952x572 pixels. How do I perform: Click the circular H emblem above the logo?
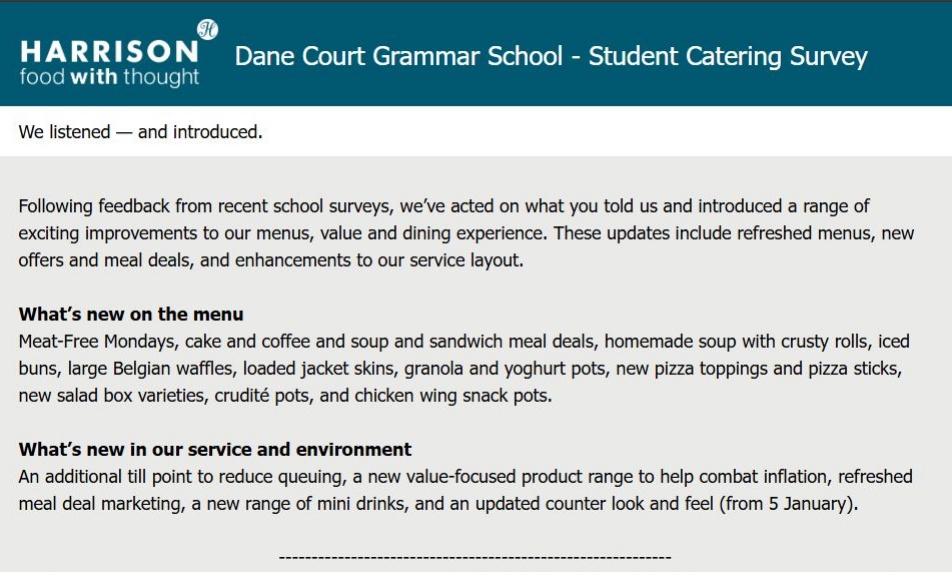(x=207, y=29)
